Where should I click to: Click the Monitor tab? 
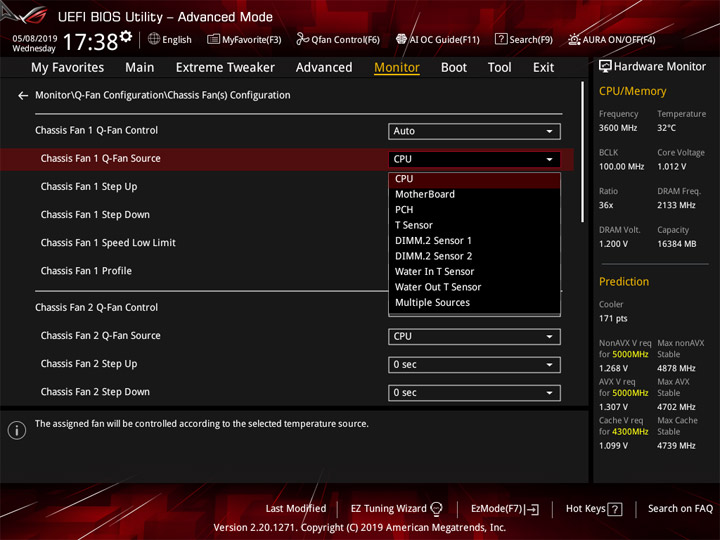(x=397, y=68)
